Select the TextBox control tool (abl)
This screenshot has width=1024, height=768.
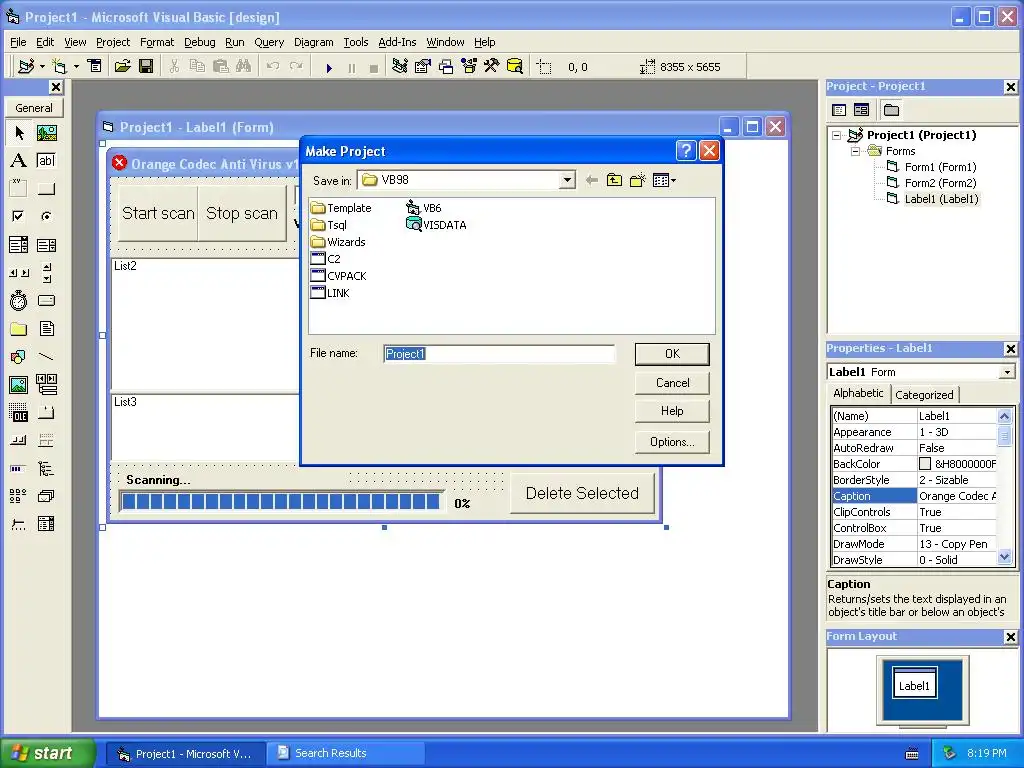tap(46, 161)
